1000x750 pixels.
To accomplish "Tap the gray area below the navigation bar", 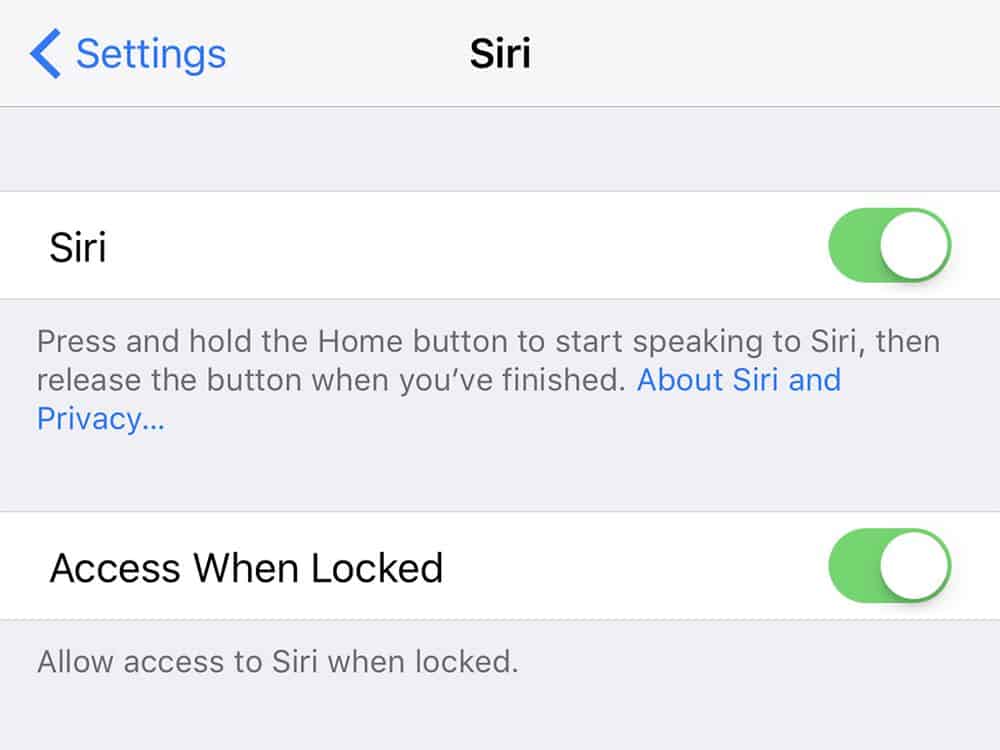I will click(x=500, y=148).
